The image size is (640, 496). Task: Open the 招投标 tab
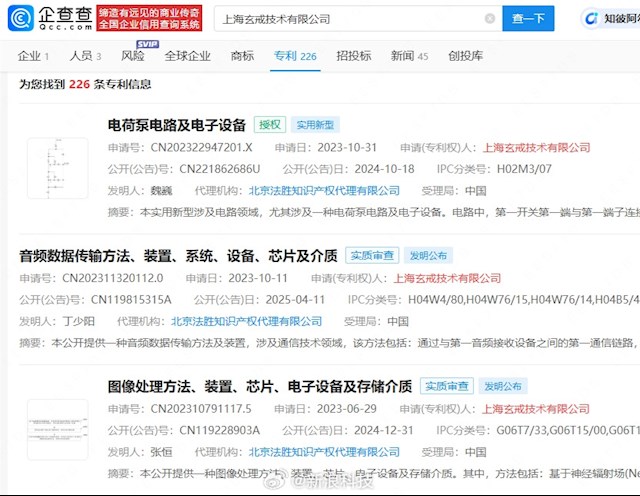tap(353, 56)
